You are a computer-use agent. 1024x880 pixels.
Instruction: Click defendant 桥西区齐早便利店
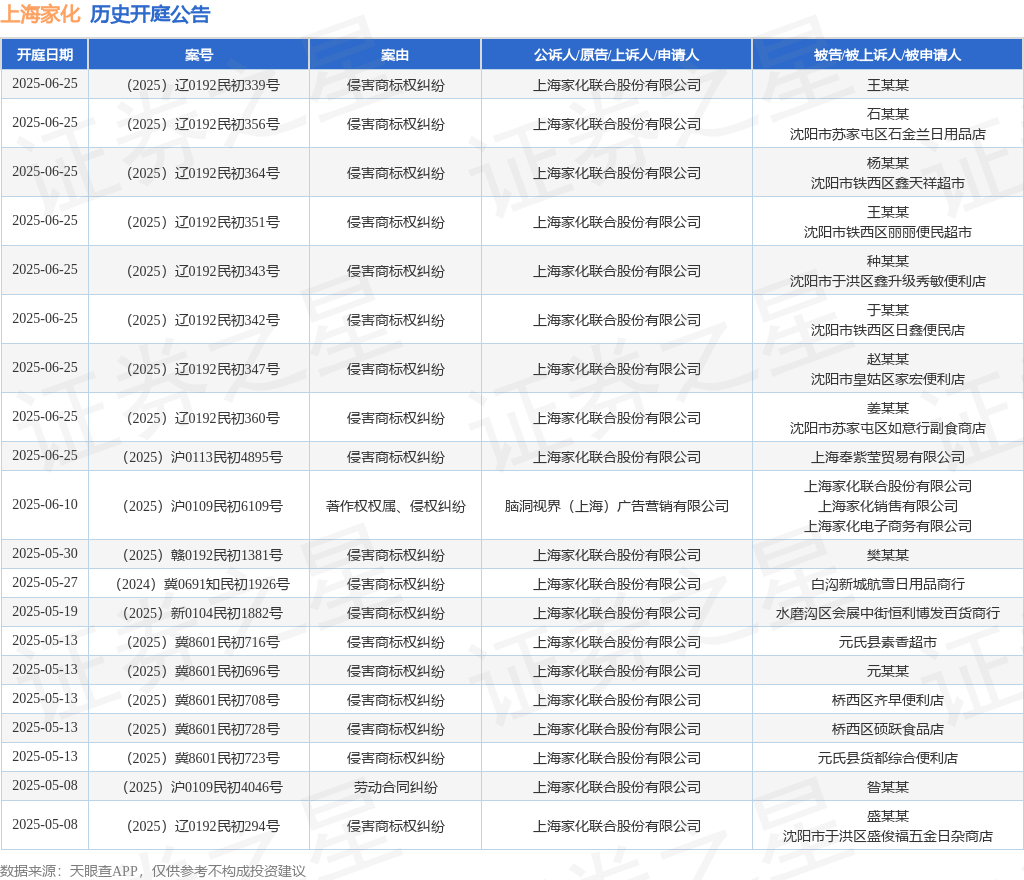(x=888, y=700)
